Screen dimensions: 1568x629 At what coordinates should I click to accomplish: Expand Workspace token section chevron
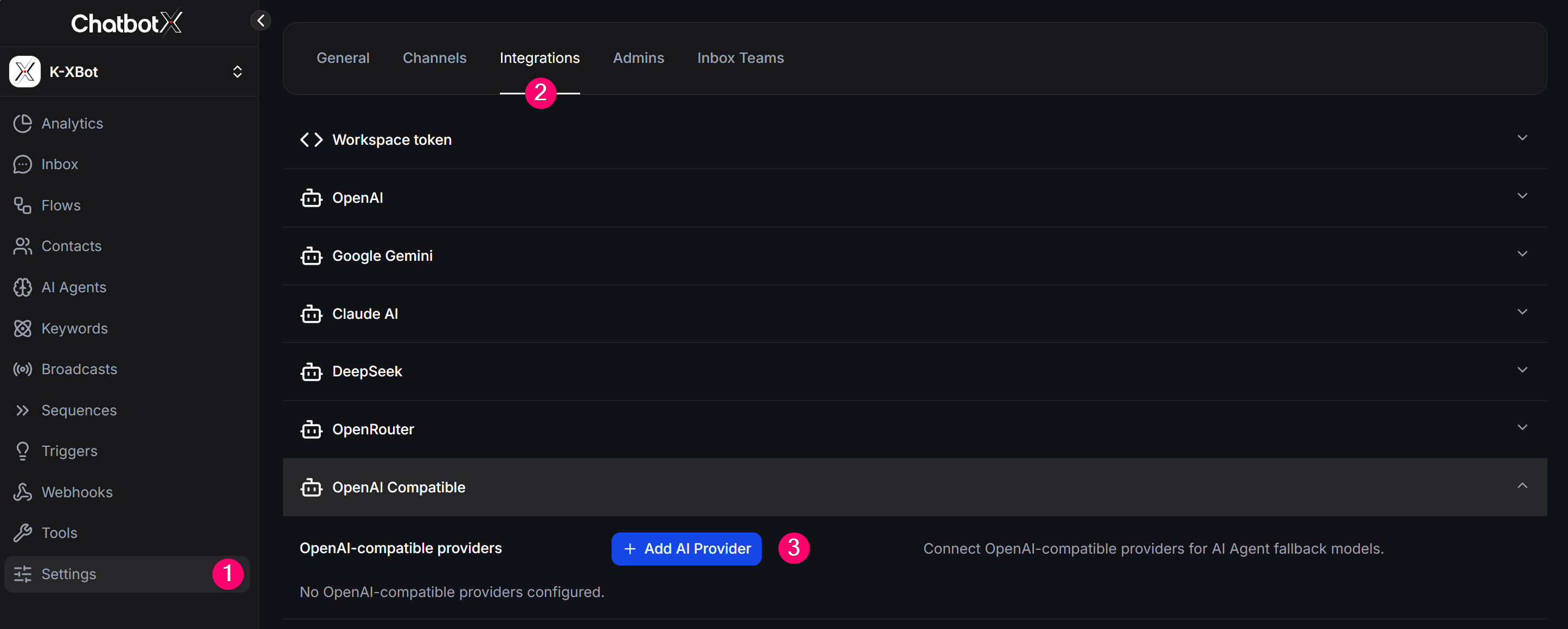1522,138
